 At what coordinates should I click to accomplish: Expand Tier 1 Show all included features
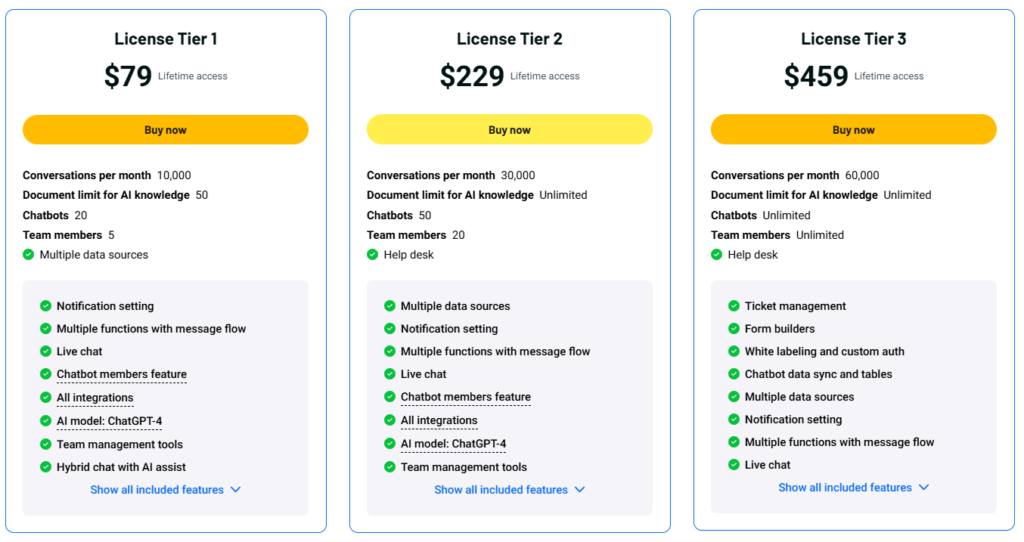coord(165,490)
